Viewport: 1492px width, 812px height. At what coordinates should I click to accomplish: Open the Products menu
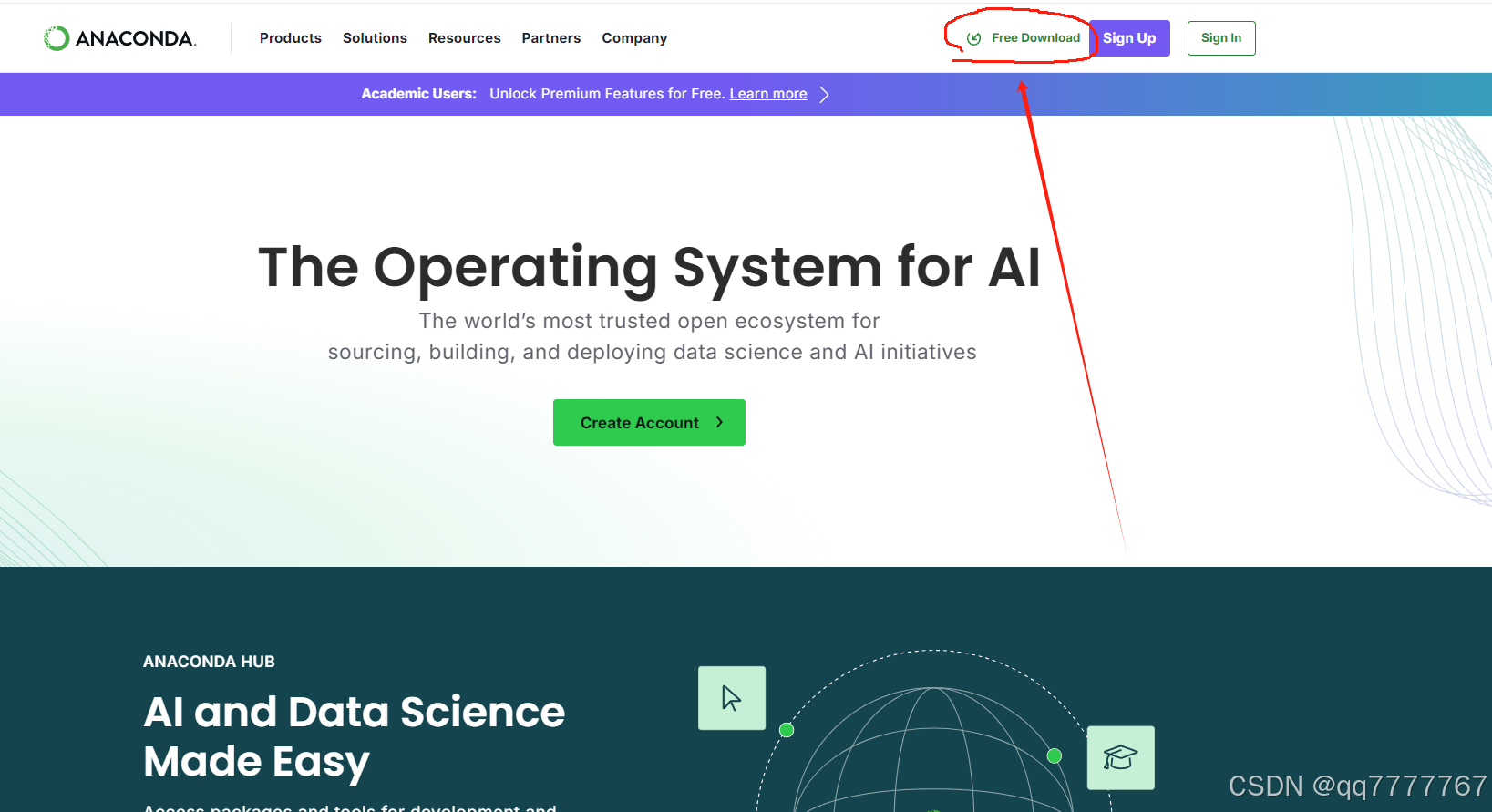tap(291, 38)
